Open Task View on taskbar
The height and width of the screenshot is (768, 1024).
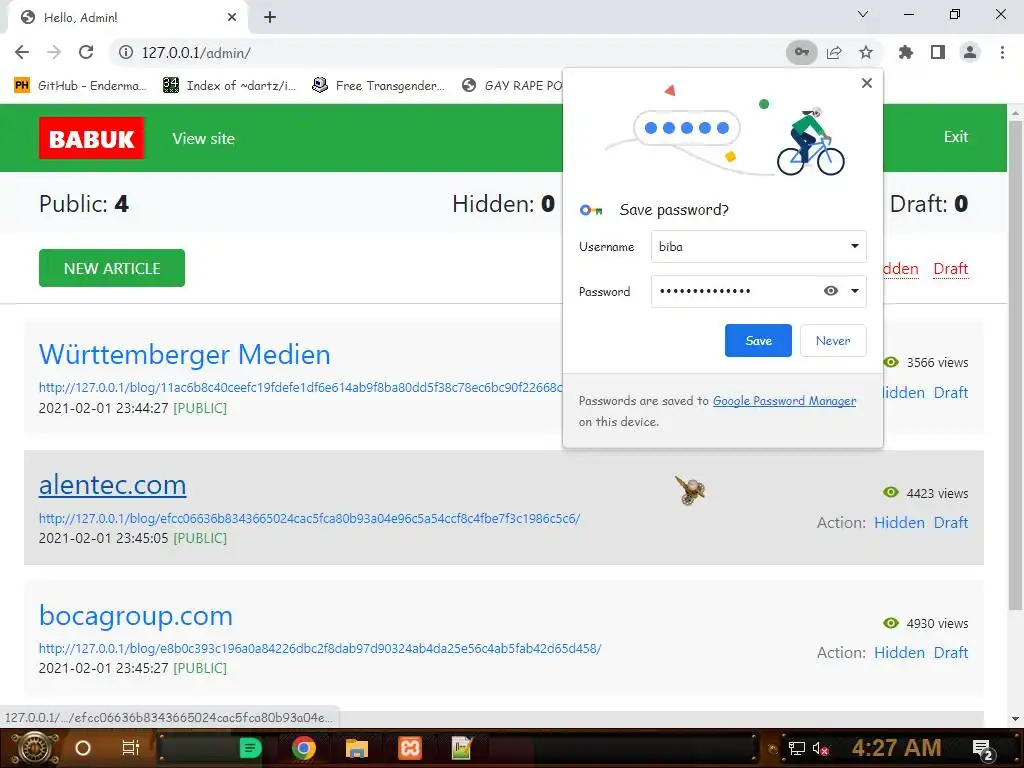click(x=131, y=748)
